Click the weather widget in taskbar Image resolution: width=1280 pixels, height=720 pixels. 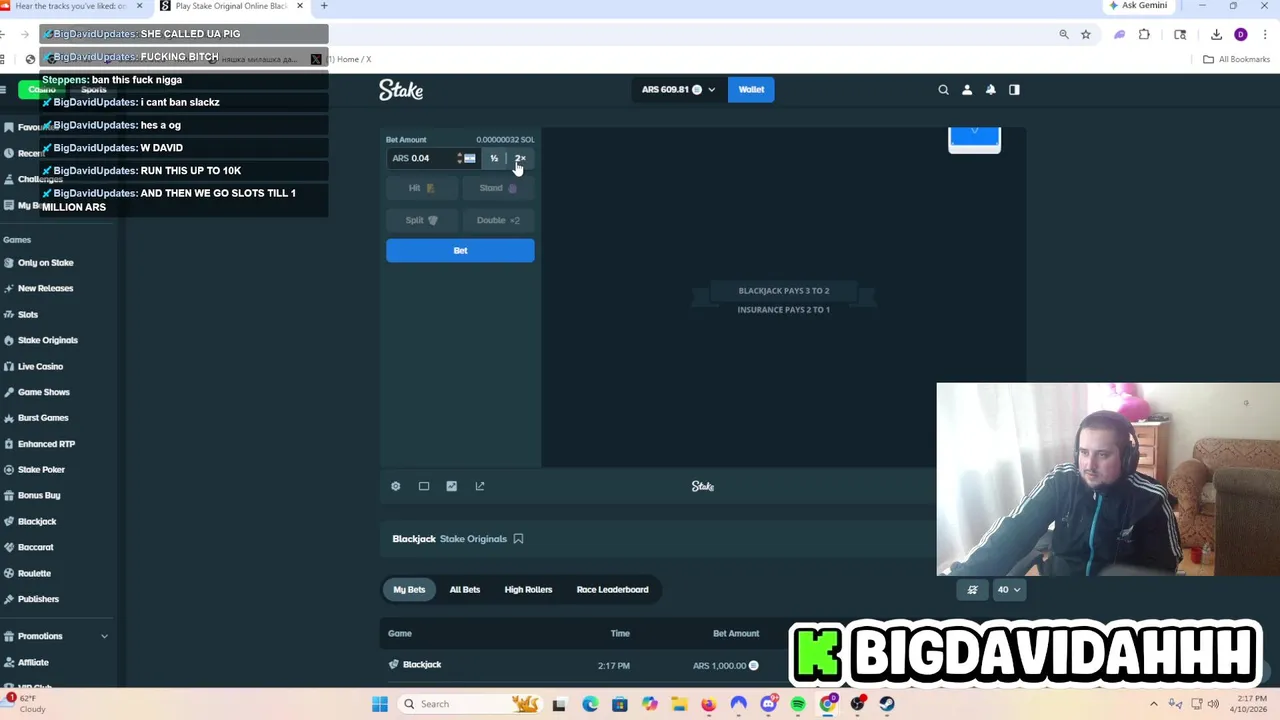click(25, 704)
